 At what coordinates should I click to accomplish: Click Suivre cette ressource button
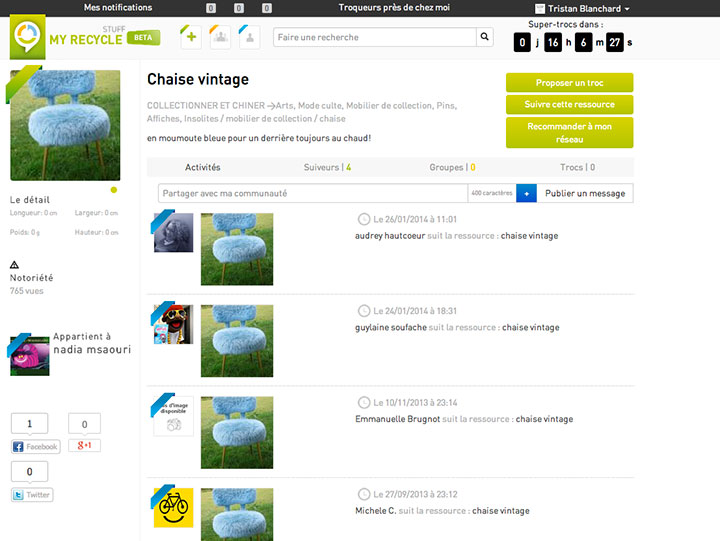pos(569,104)
